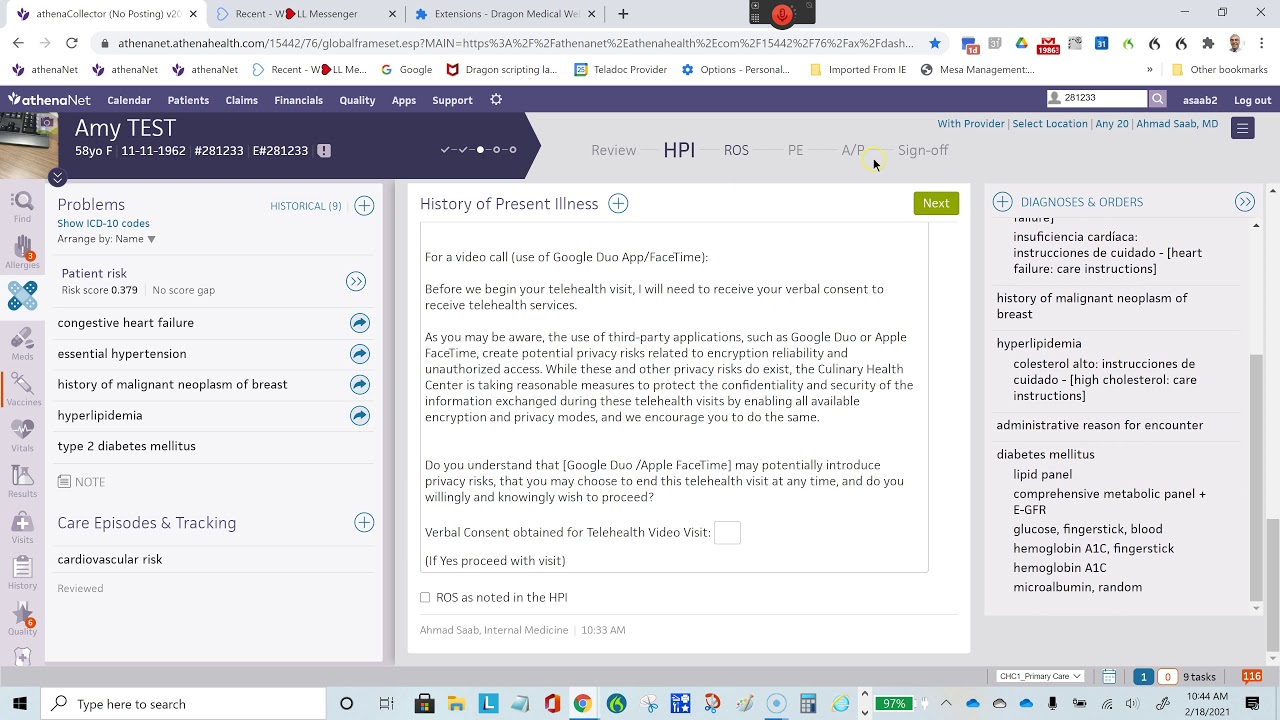Select lipid panel order
The image size is (1280, 720).
[1042, 475]
